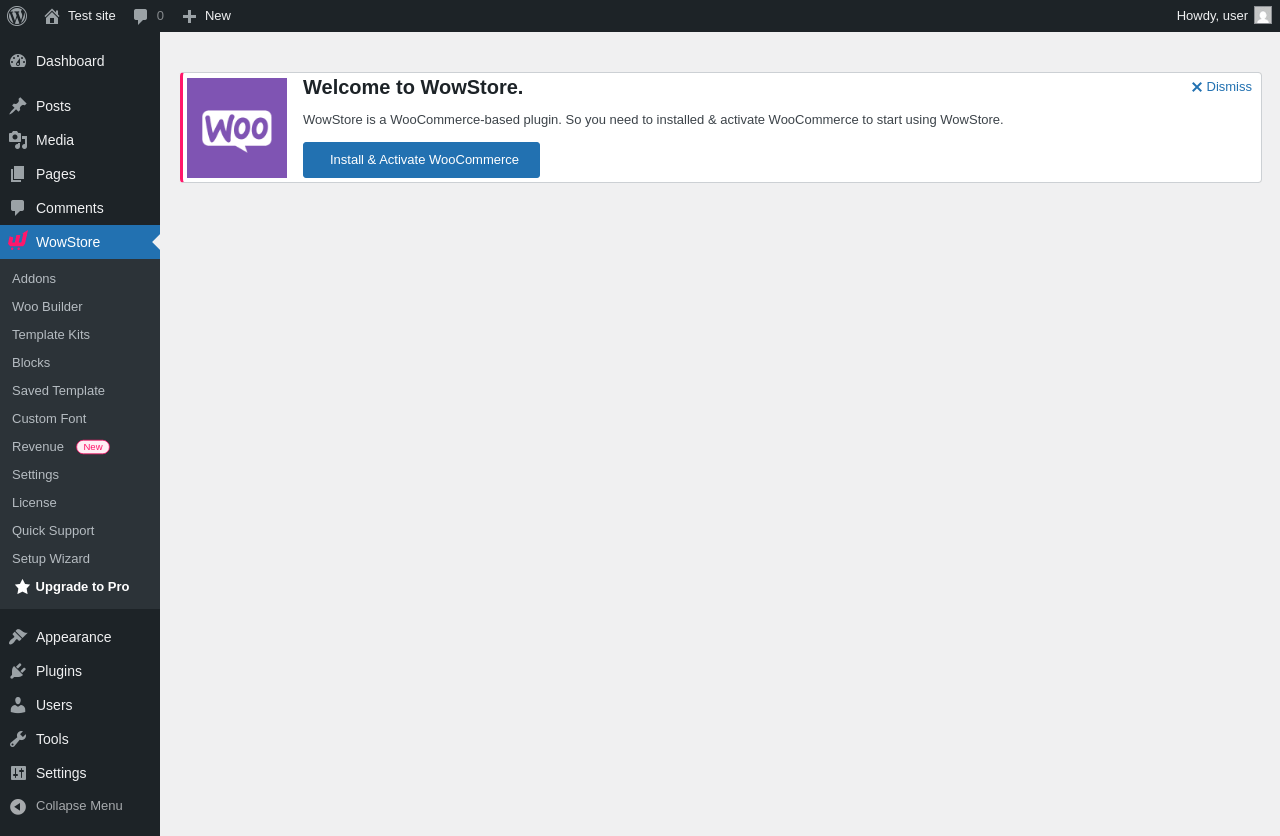Open Quick Support submenu item
The height and width of the screenshot is (836, 1280).
53,531
